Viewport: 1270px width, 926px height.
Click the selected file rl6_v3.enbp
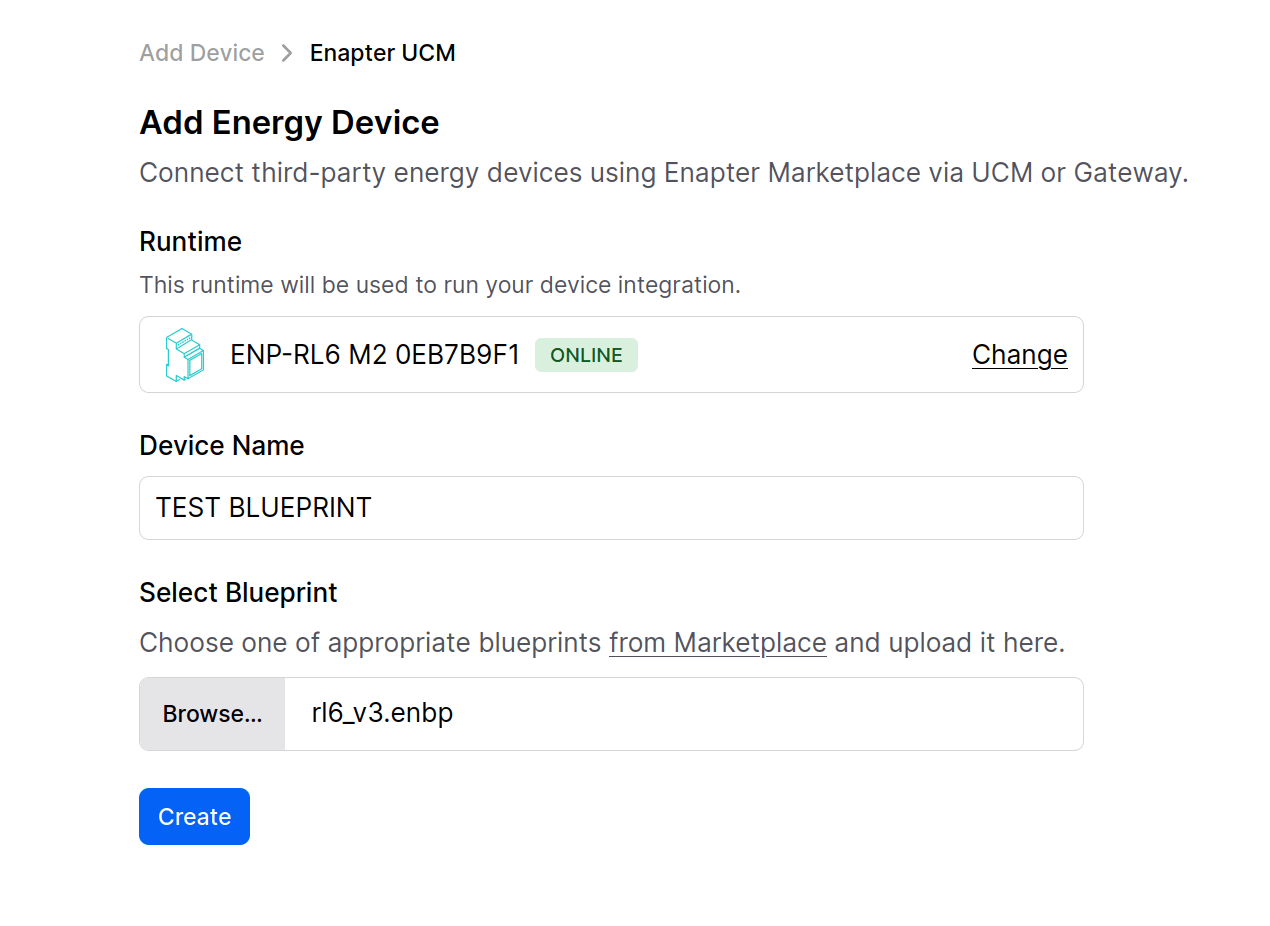pos(382,714)
